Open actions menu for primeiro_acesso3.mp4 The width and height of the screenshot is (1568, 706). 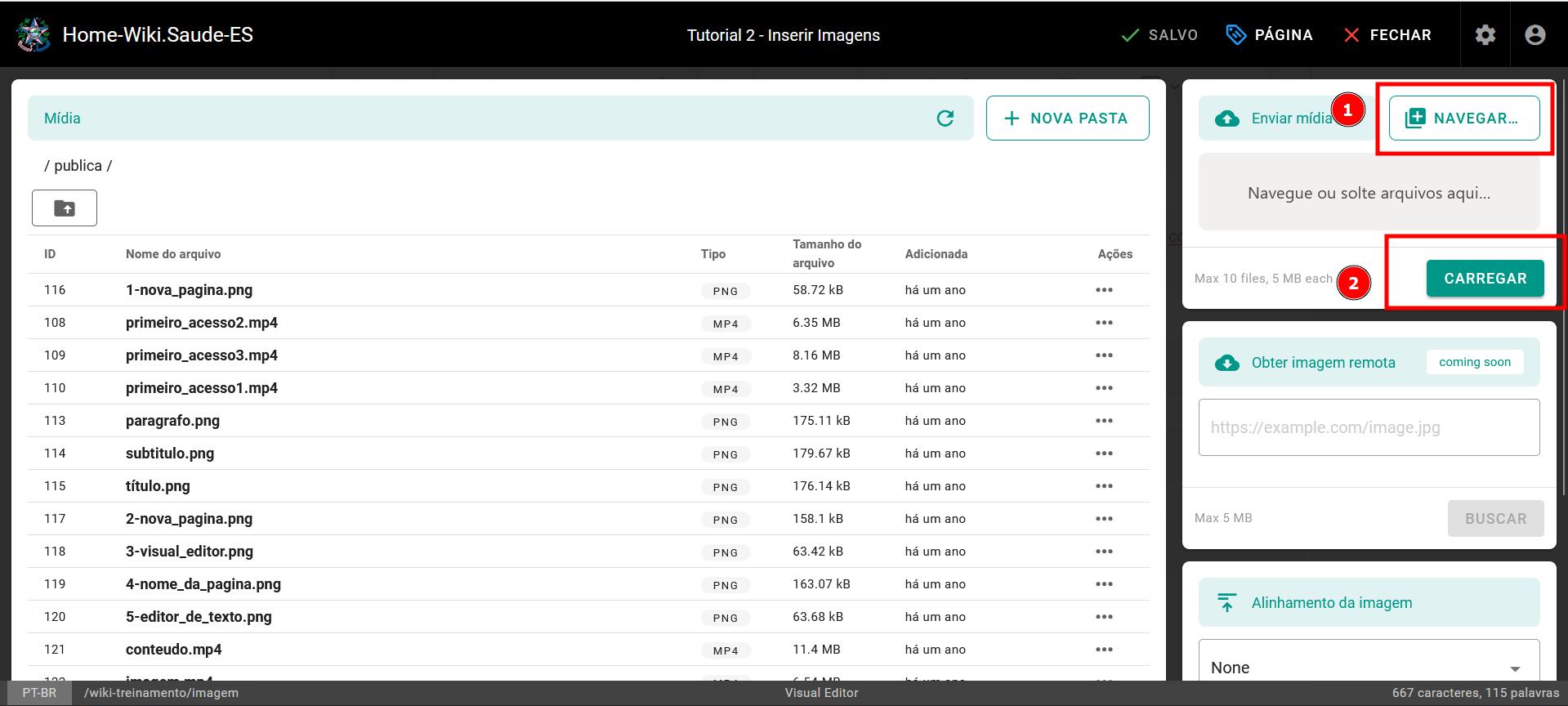1104,355
